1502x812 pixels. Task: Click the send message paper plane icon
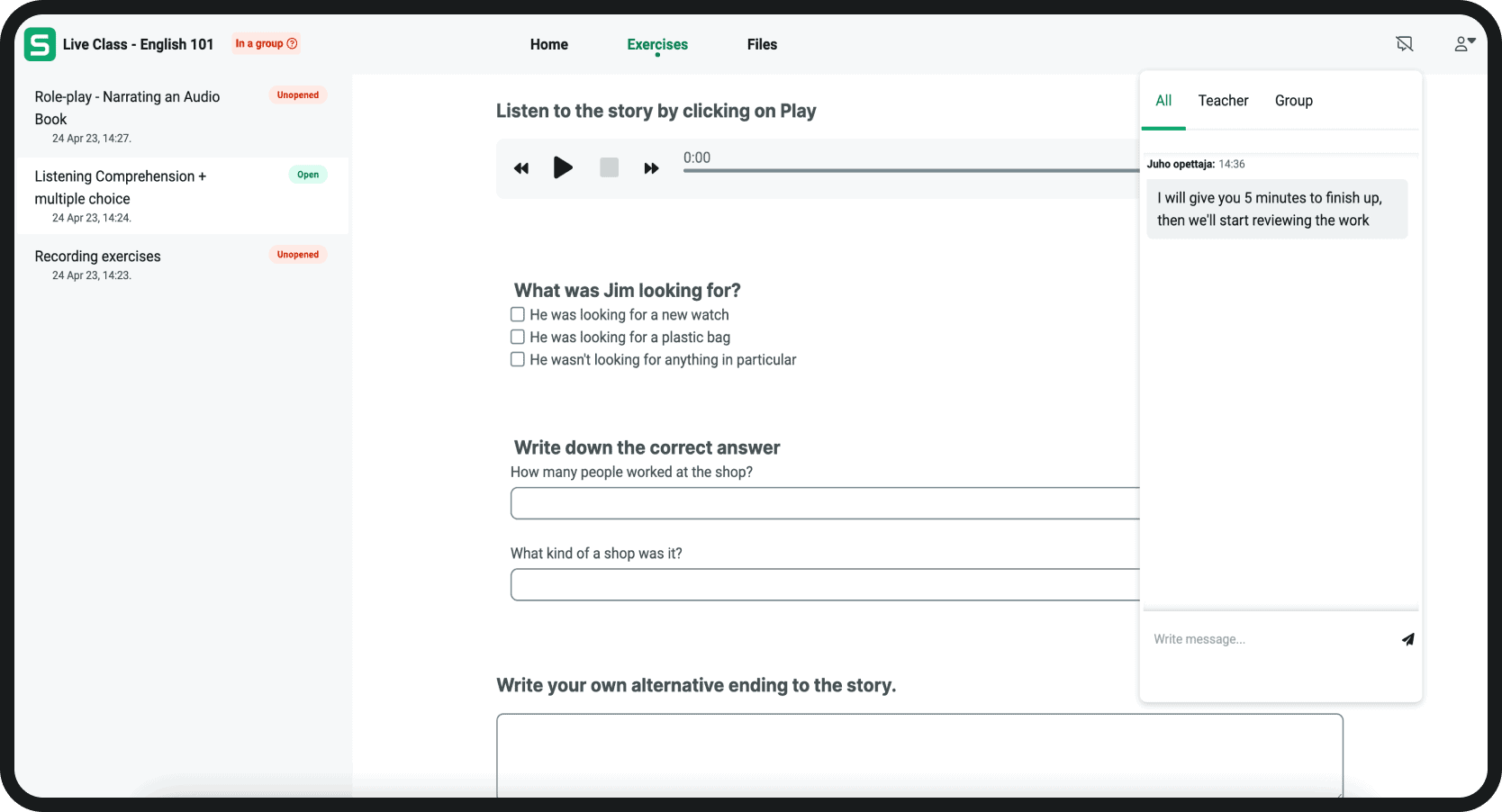(1407, 639)
